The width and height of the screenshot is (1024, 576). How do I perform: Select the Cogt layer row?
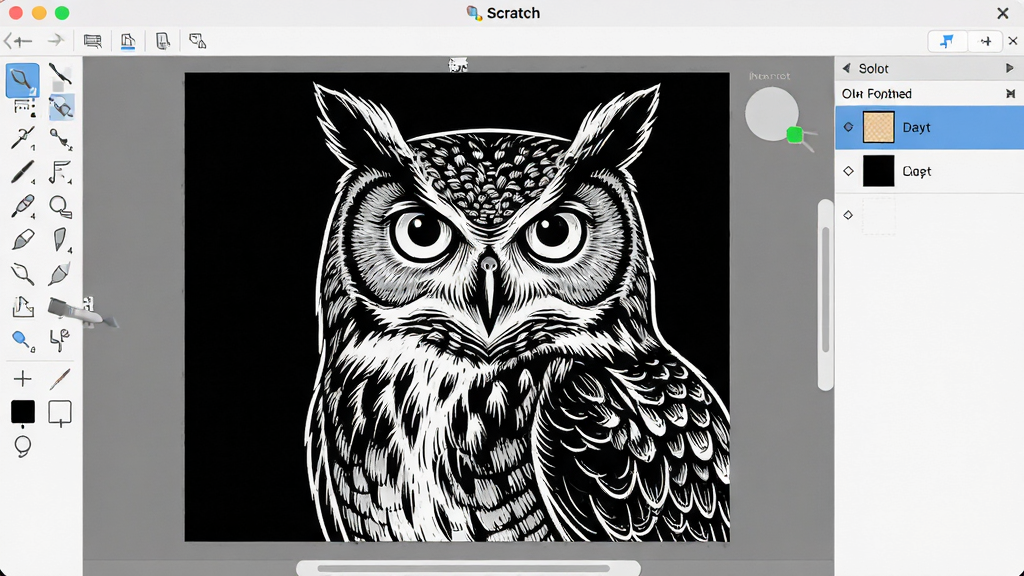point(929,171)
